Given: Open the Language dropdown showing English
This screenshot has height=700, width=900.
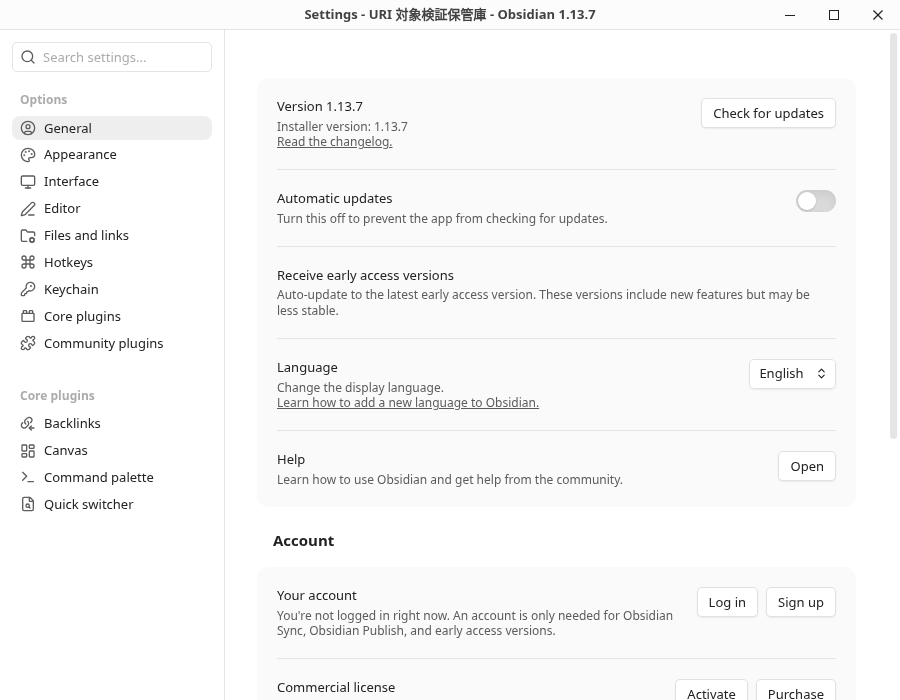Looking at the screenshot, I should 792,374.
